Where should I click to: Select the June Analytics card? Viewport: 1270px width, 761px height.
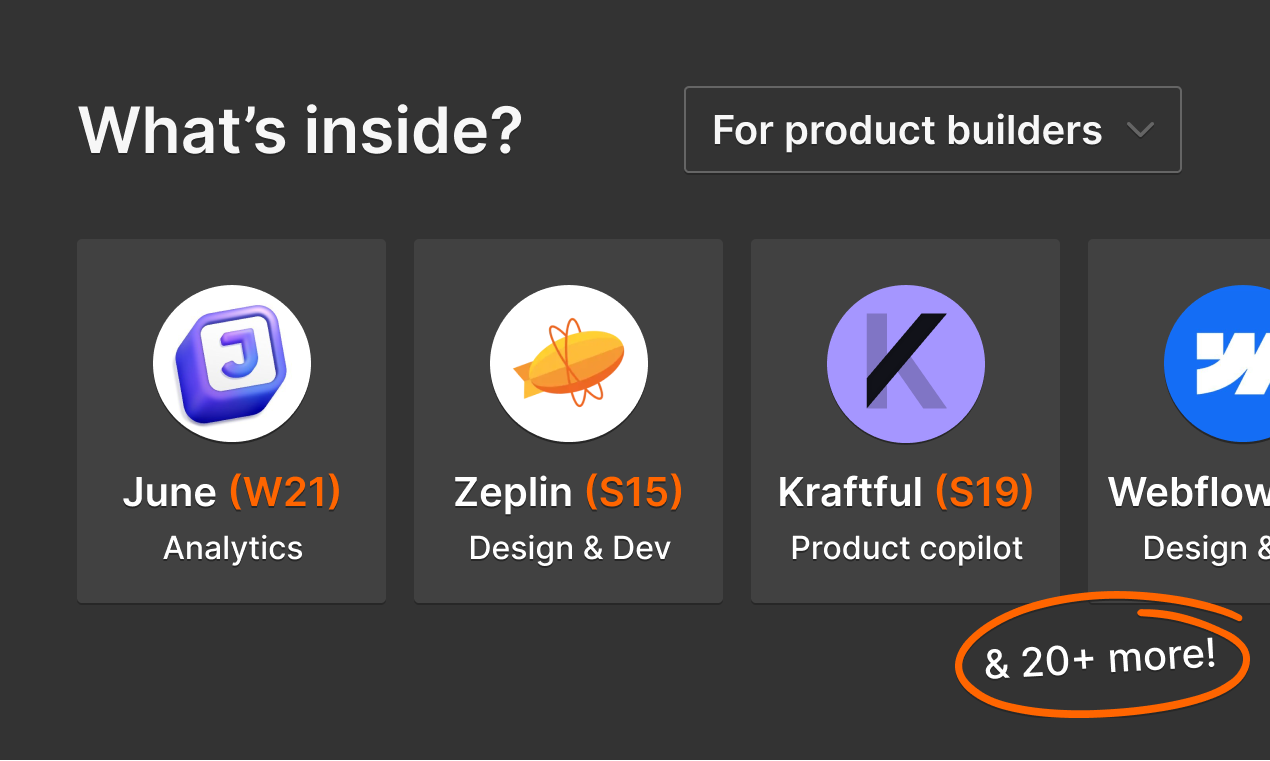click(232, 421)
